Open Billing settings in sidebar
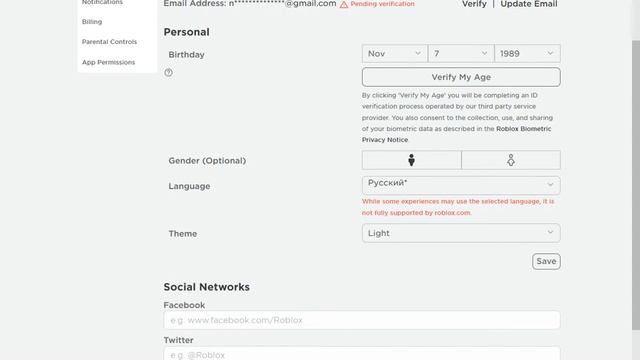640x360 pixels. click(92, 22)
